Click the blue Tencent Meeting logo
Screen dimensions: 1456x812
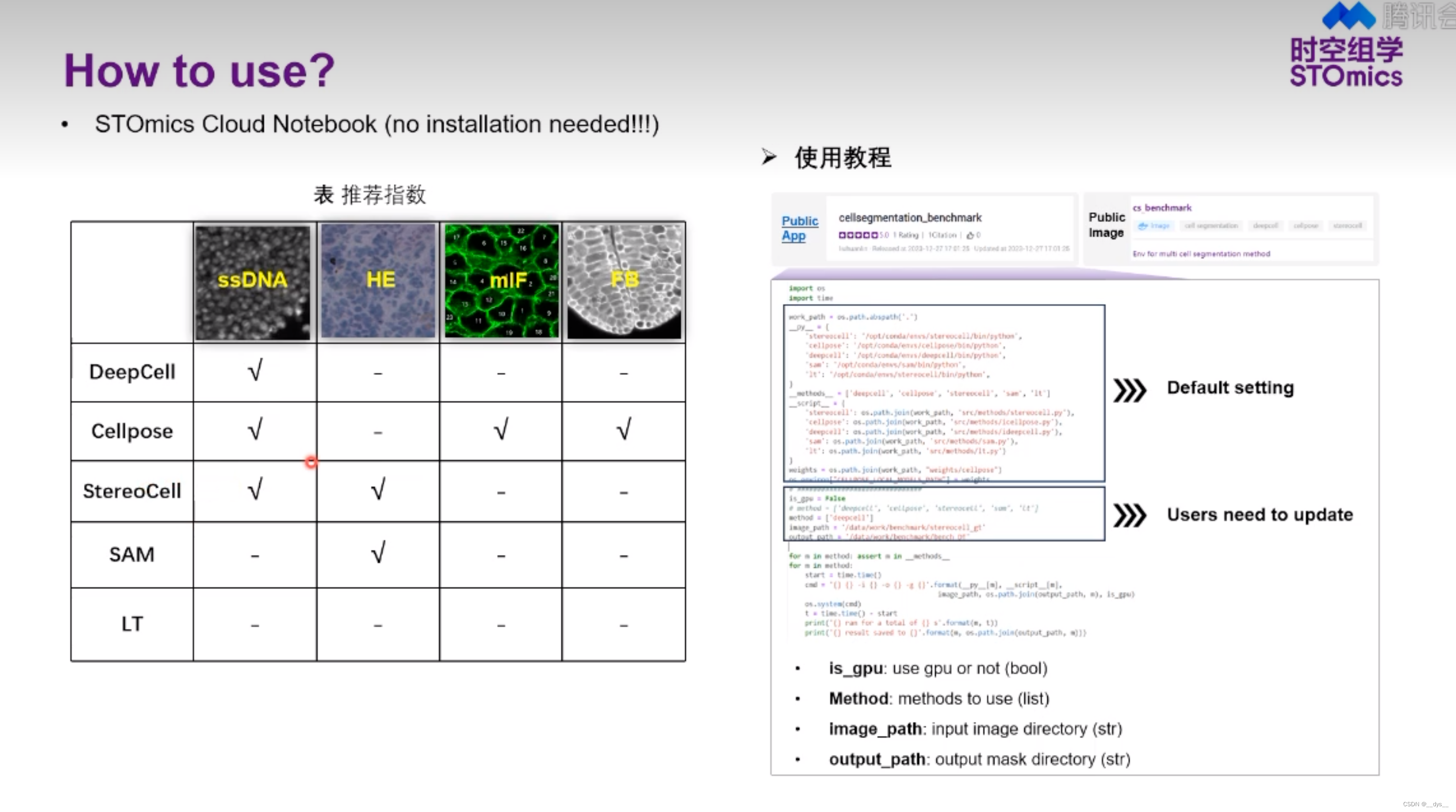click(1349, 16)
